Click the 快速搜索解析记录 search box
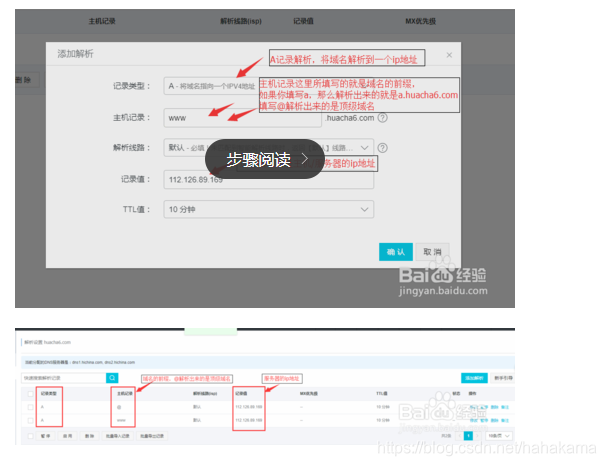Viewport: 606px width, 466px height. 64,378
